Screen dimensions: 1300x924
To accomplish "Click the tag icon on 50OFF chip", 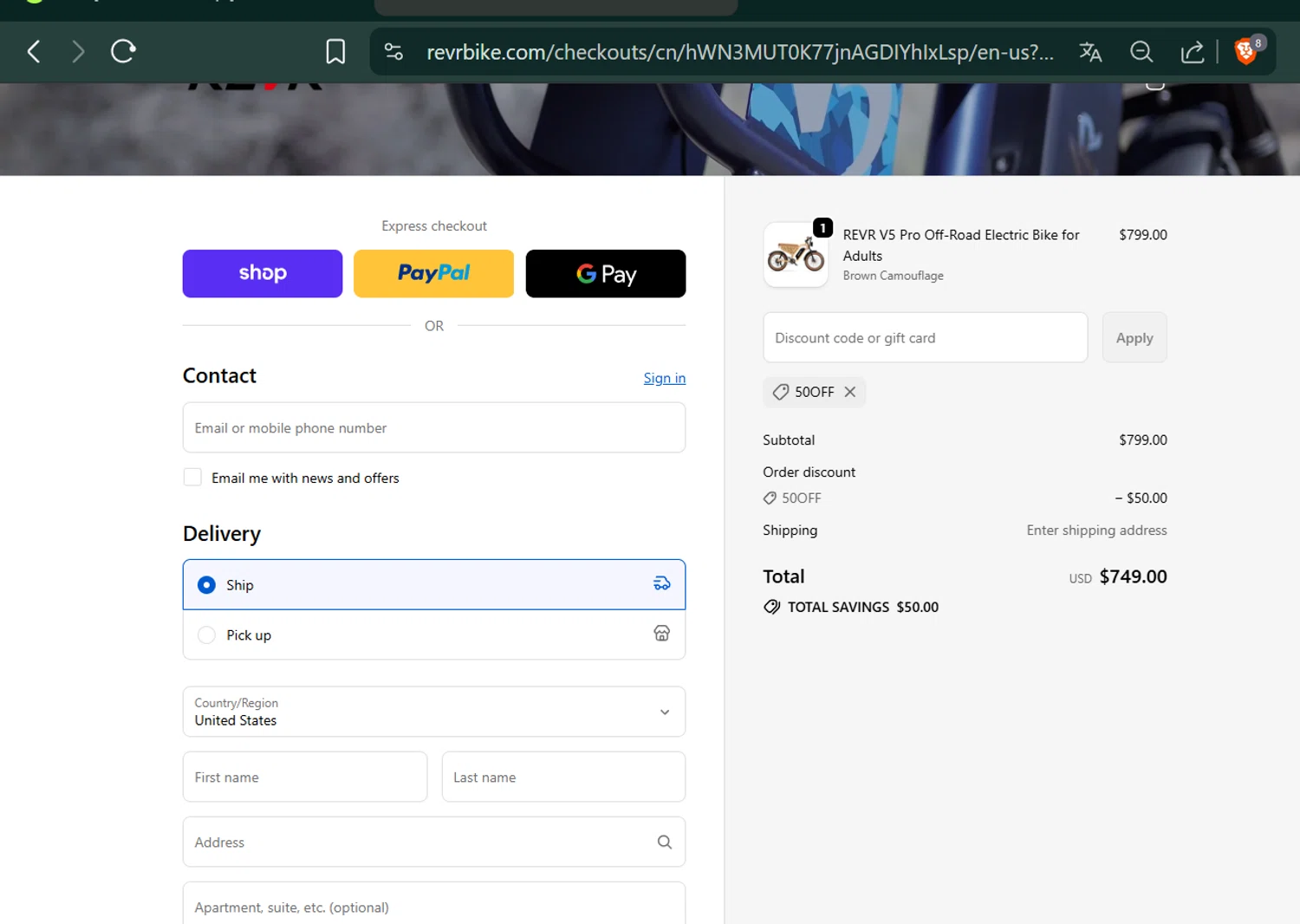I will tap(781, 392).
